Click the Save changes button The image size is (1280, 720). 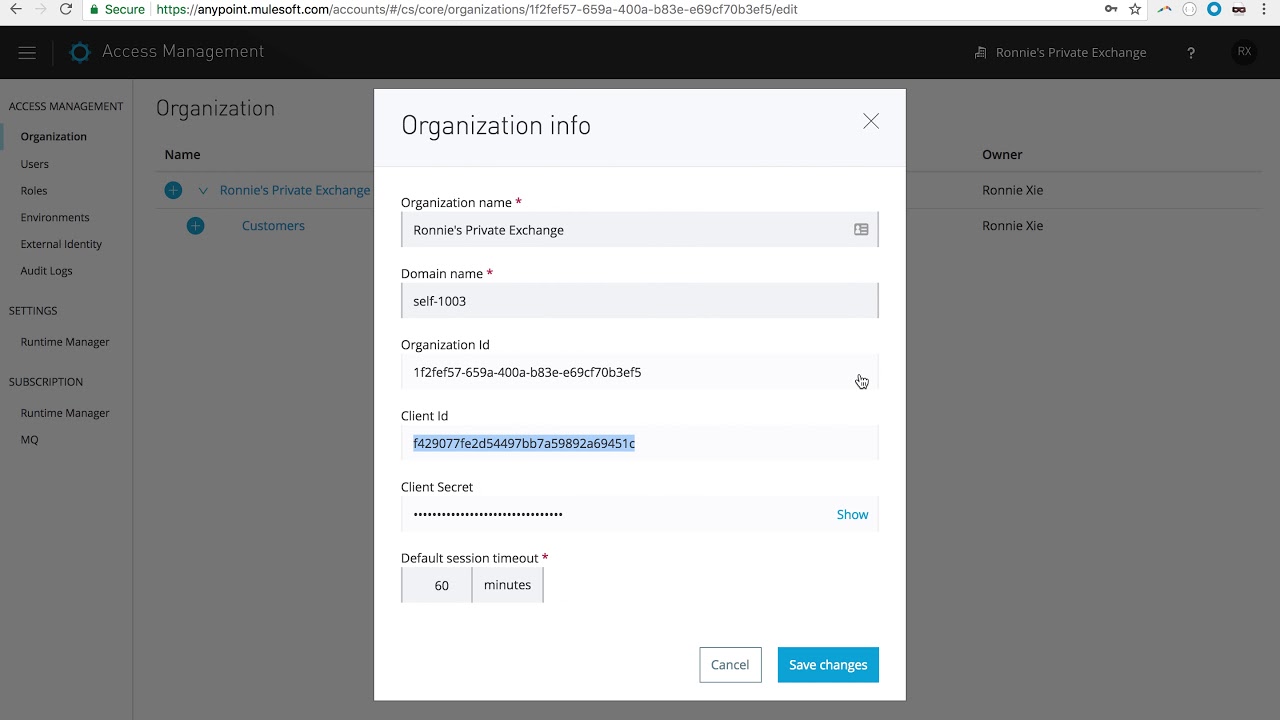(828, 665)
